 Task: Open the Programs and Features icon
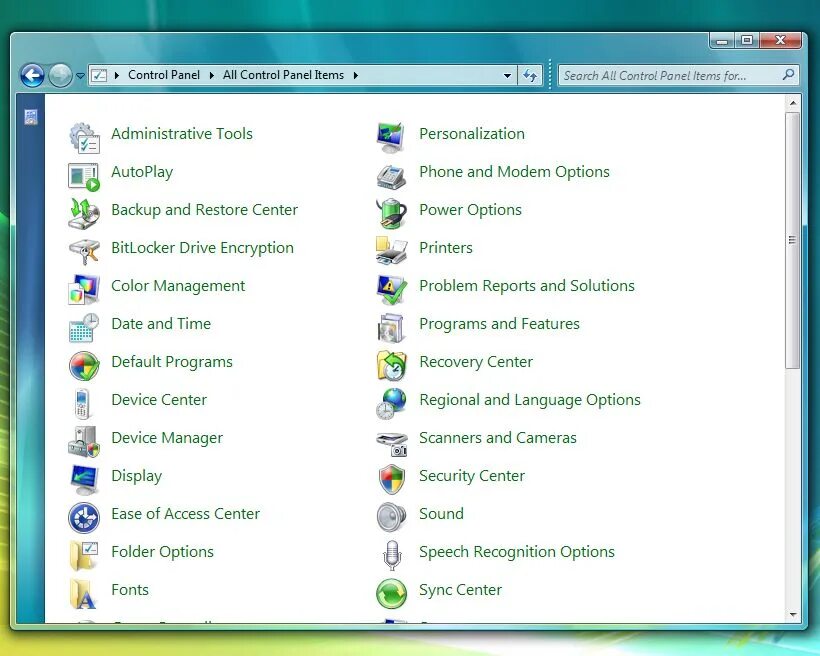391,327
